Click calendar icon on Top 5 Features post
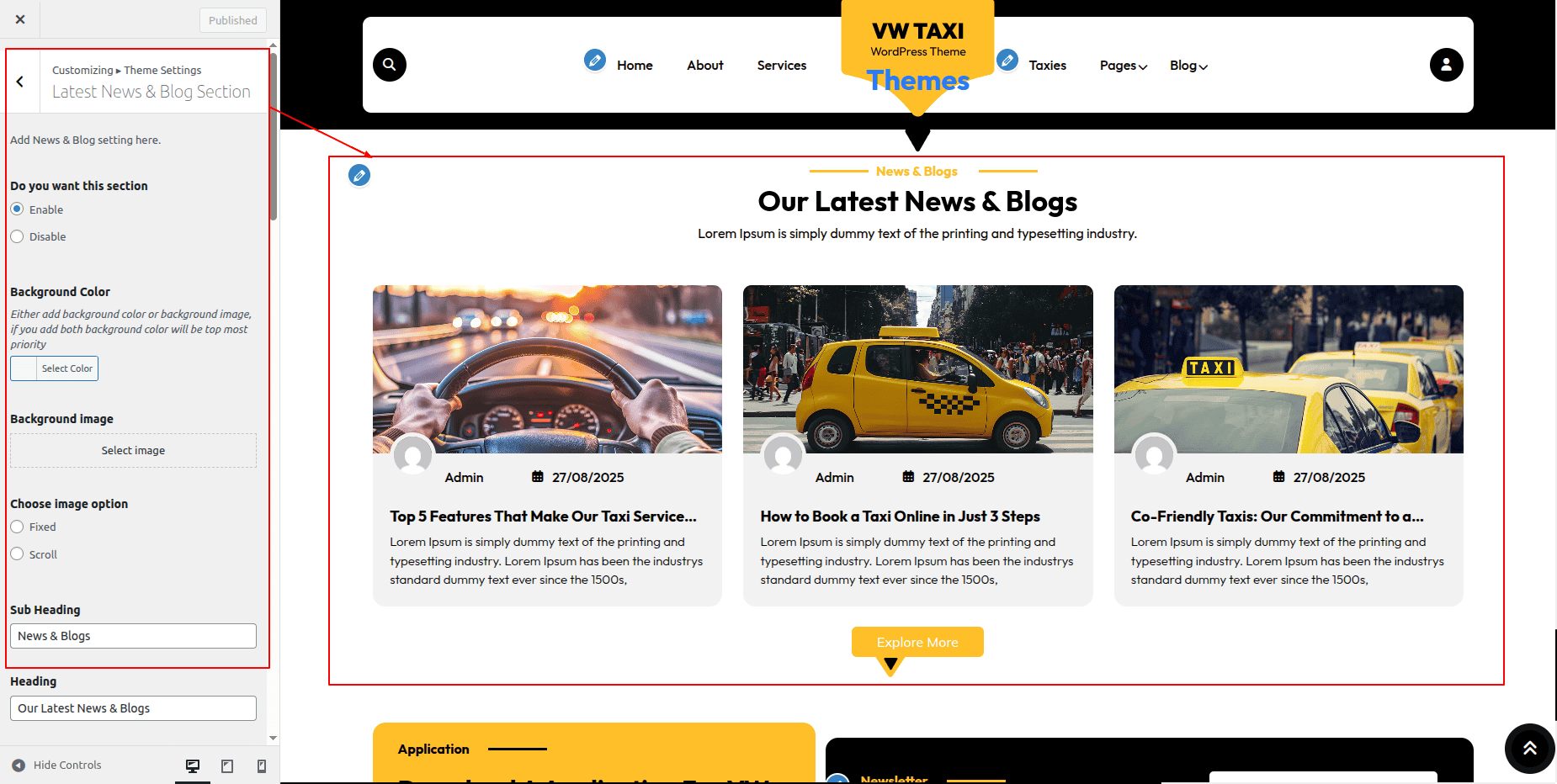 [x=538, y=477]
